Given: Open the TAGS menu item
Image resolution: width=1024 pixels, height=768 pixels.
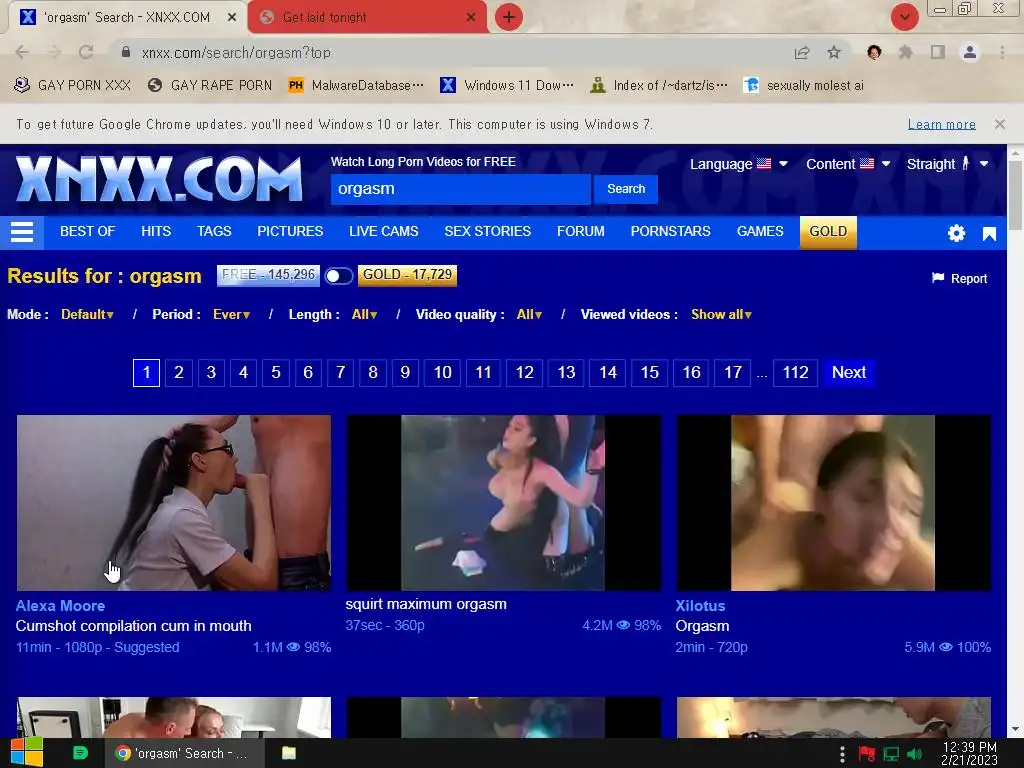Looking at the screenshot, I should (214, 231).
